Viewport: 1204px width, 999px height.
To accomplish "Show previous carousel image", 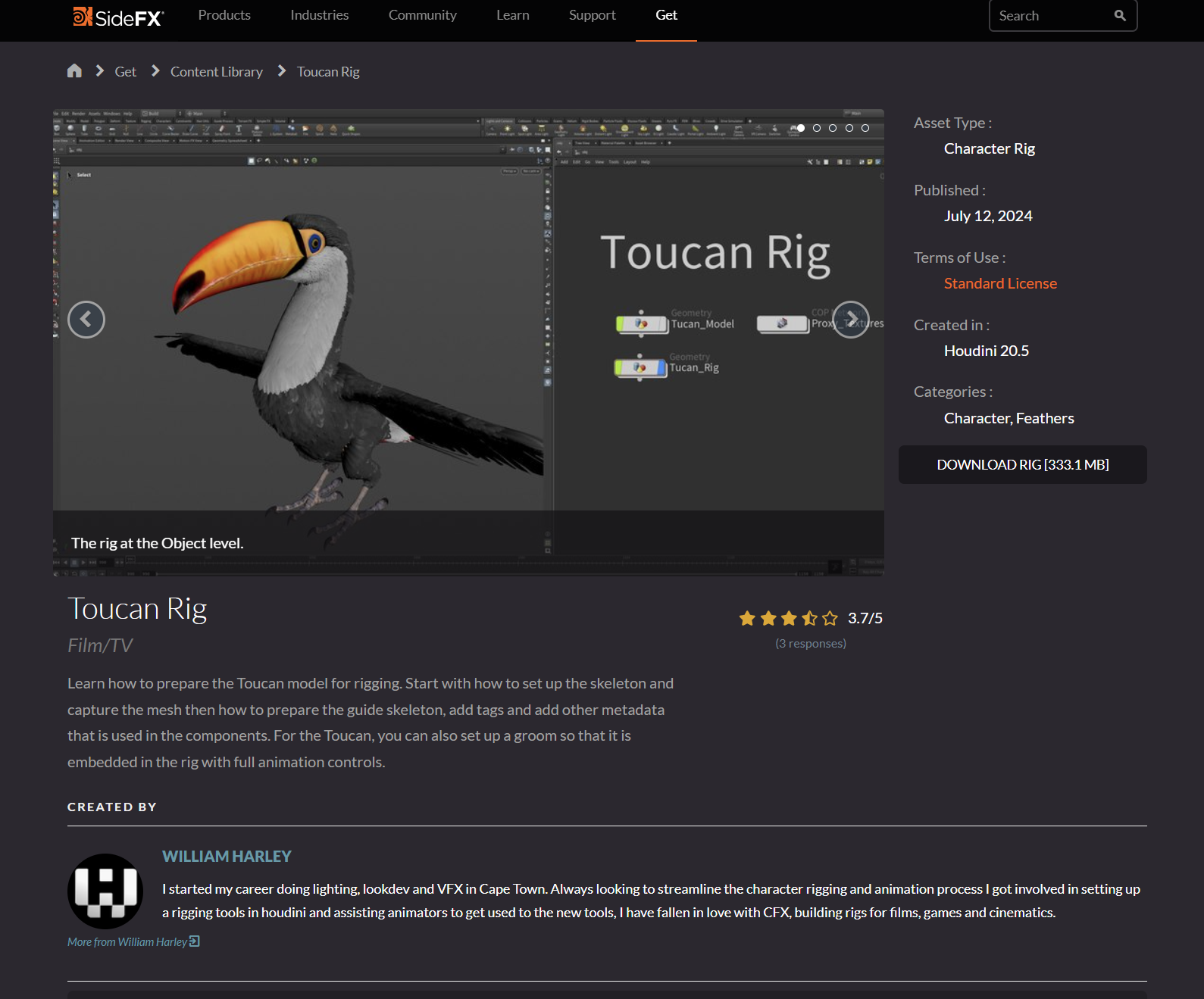I will (86, 320).
